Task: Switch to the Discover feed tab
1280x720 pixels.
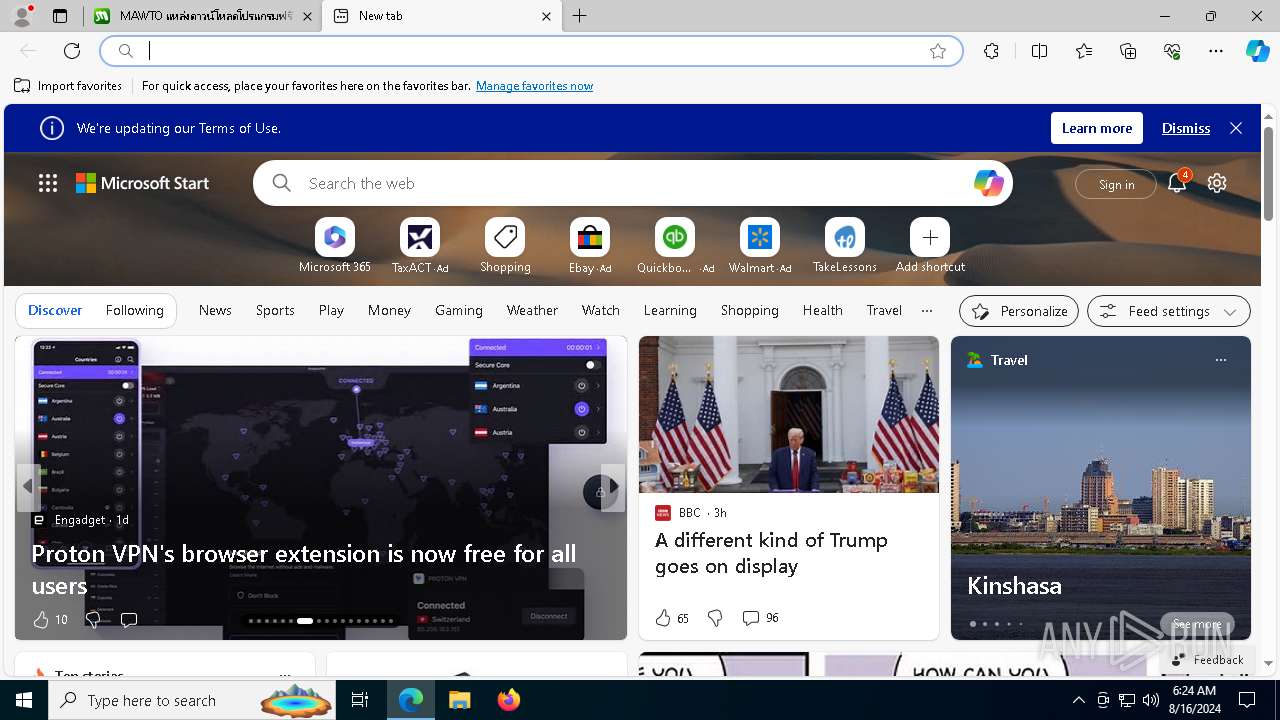Action: click(55, 310)
